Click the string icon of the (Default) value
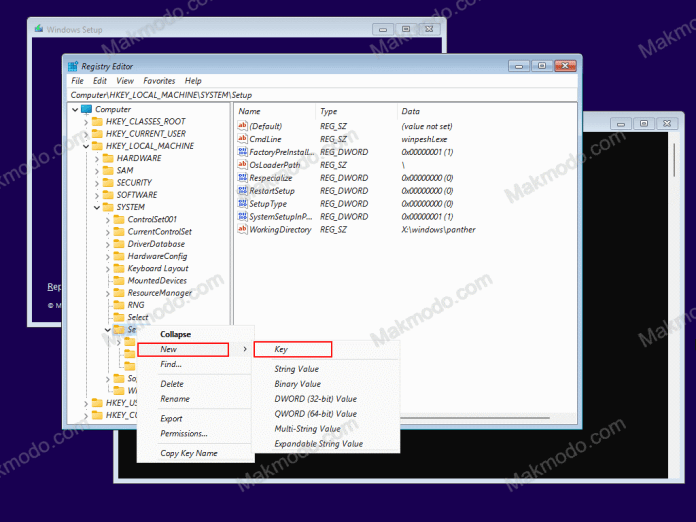The image size is (696, 522). click(x=242, y=126)
